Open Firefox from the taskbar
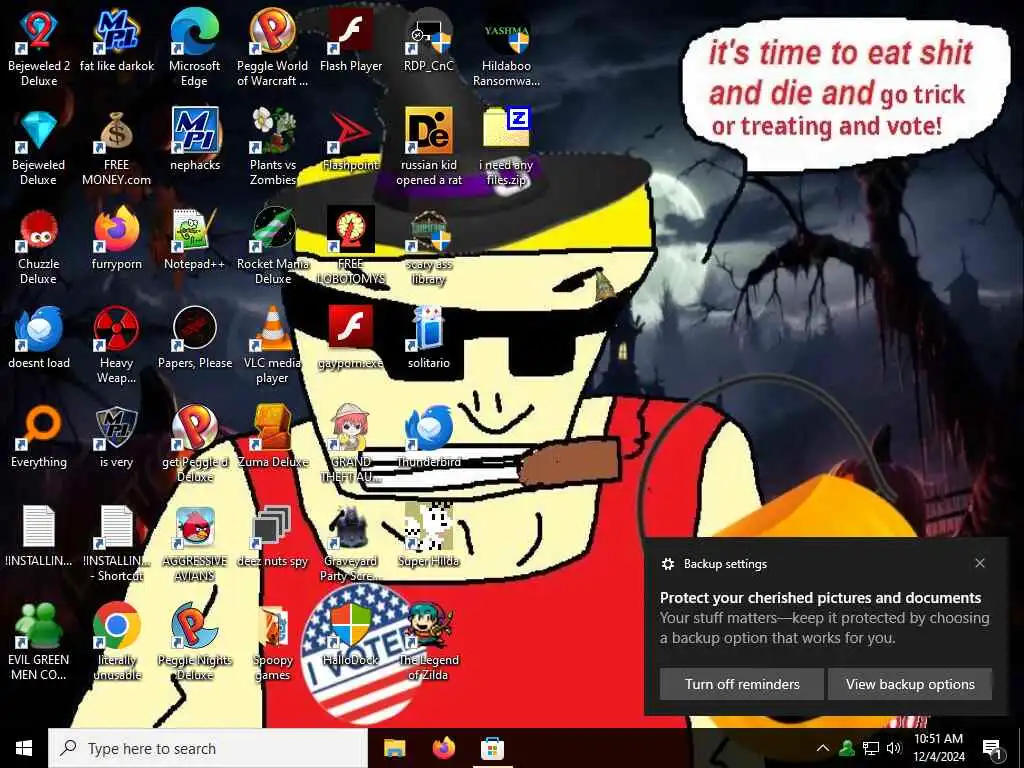This screenshot has width=1024, height=768. tap(443, 748)
